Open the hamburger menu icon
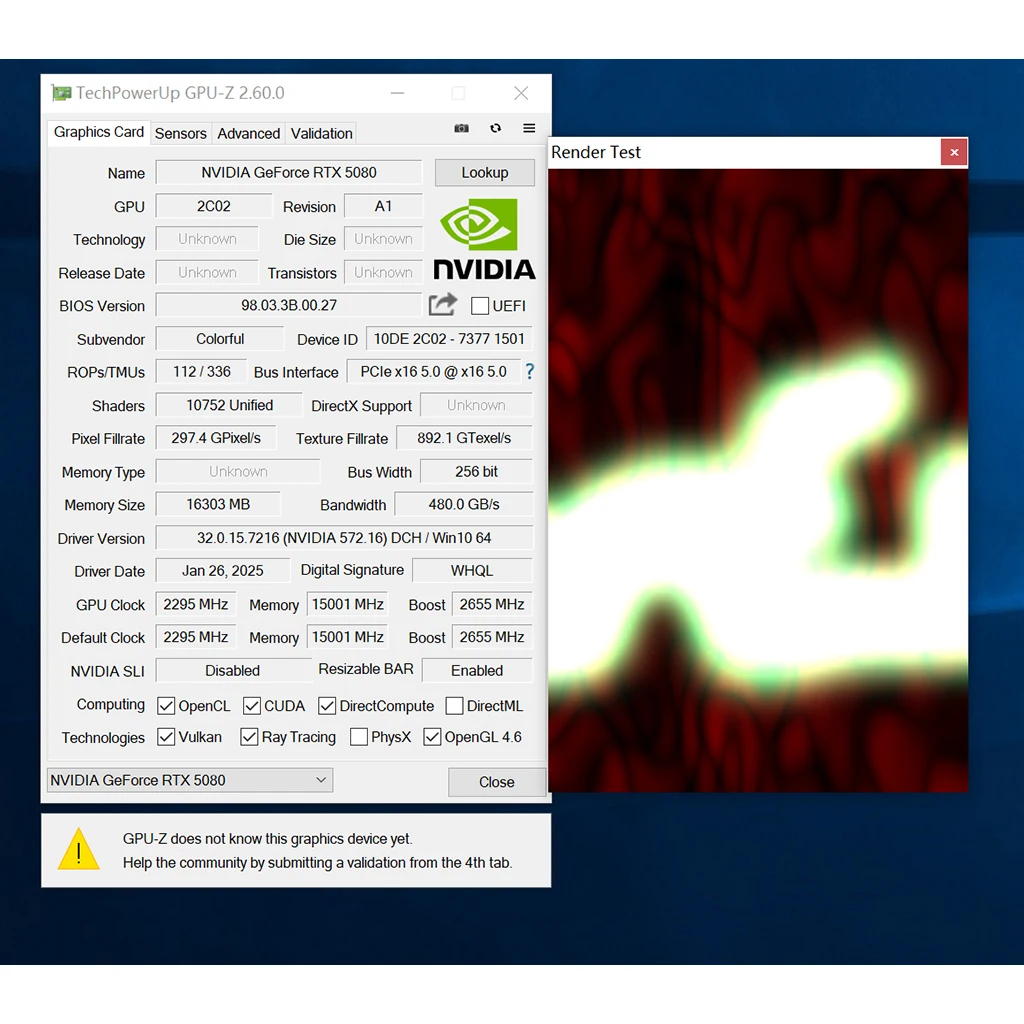 pyautogui.click(x=529, y=129)
